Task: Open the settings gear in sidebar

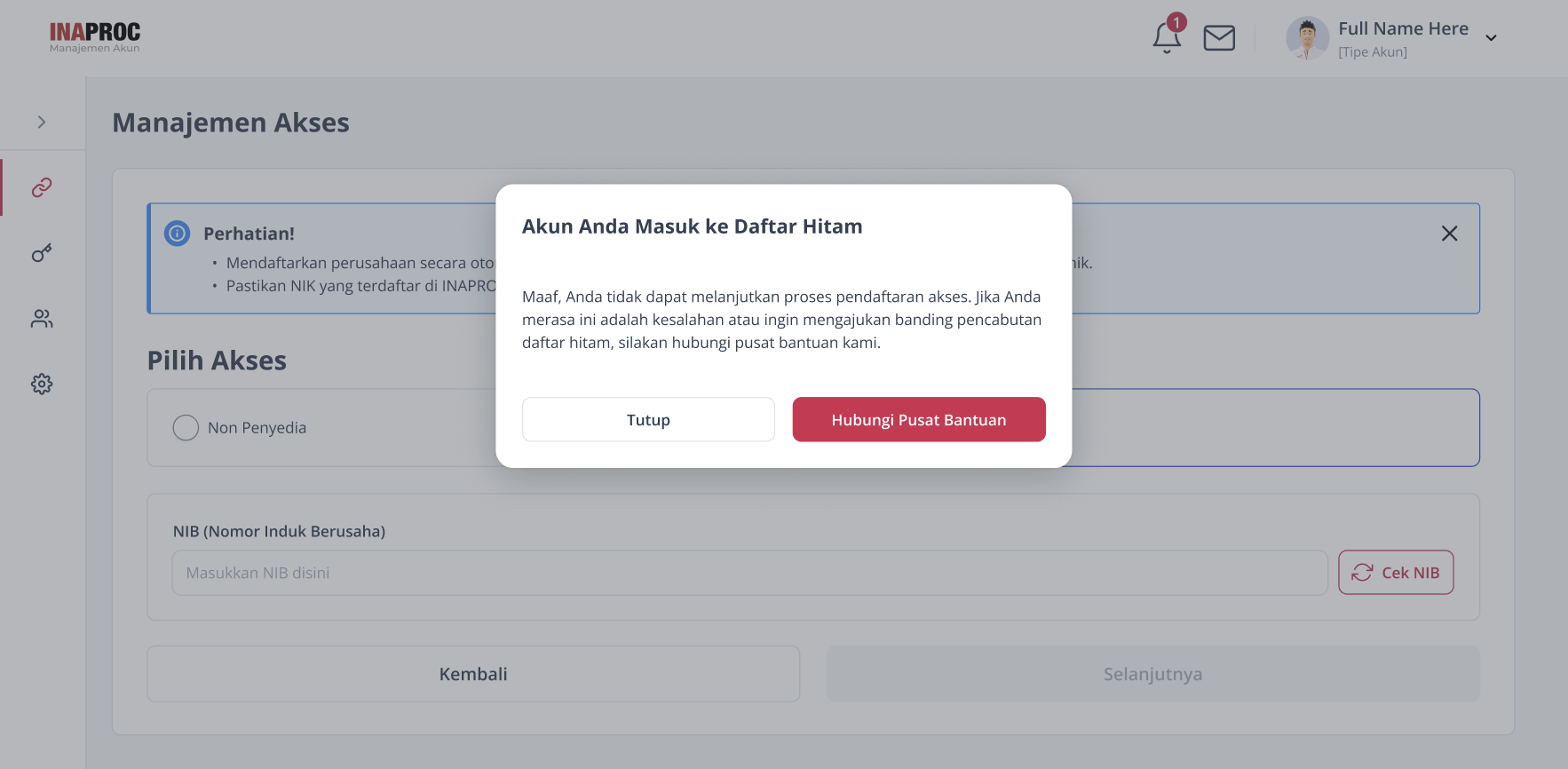Action: coord(42,384)
